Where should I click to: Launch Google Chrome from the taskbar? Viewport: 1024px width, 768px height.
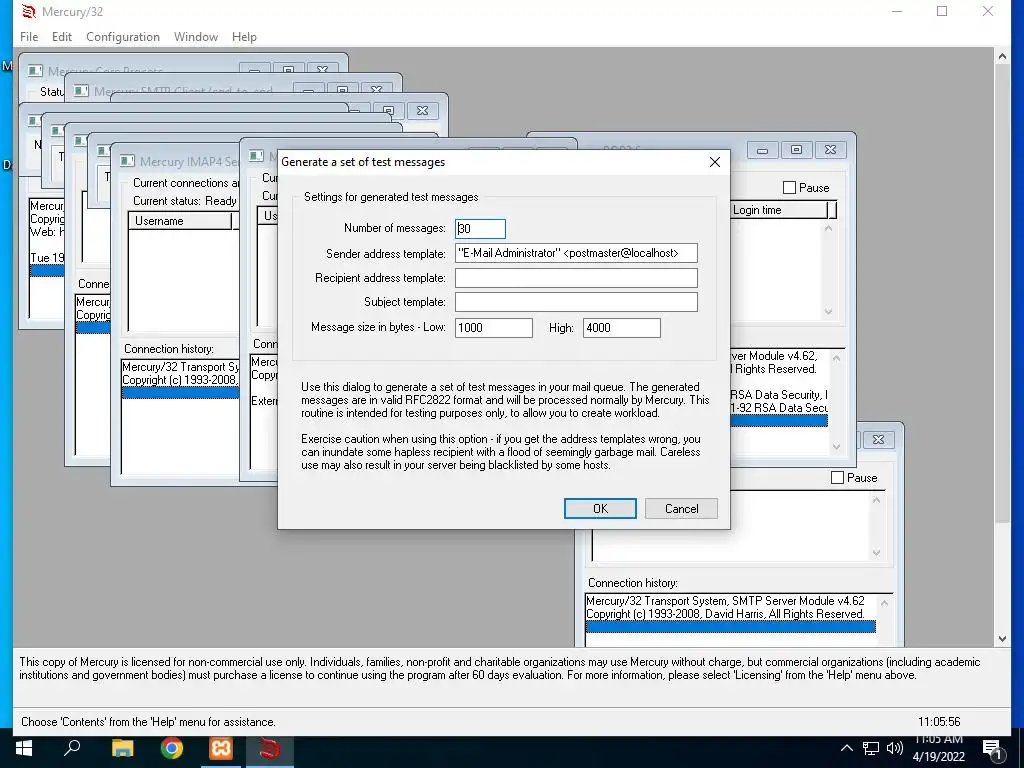pos(172,748)
